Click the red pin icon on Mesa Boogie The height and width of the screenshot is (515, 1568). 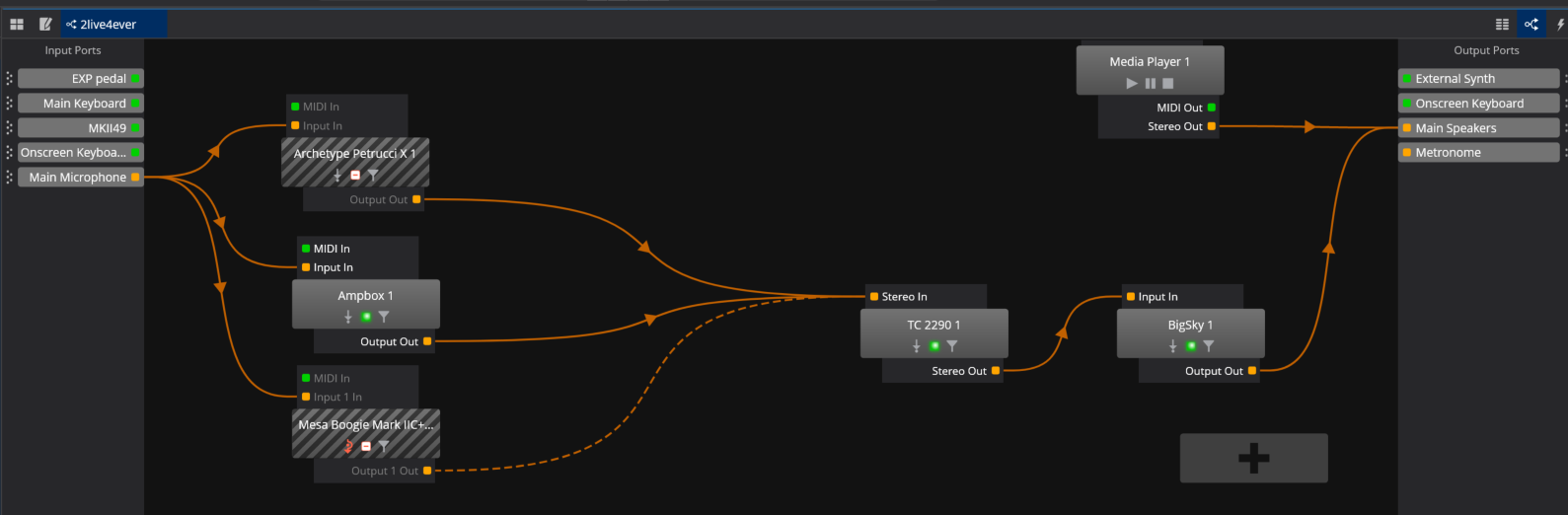pos(347,446)
